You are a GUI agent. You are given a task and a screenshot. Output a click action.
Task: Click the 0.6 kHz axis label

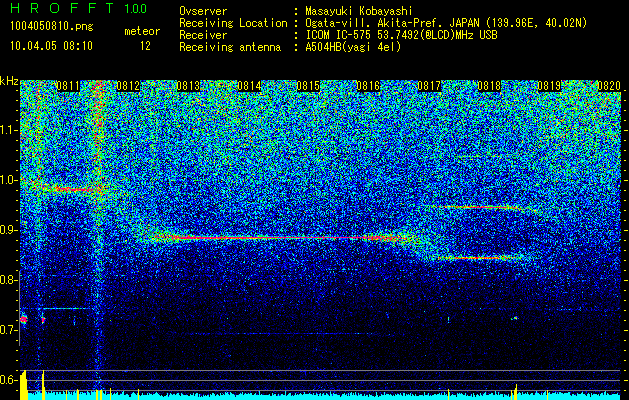pos(9,380)
